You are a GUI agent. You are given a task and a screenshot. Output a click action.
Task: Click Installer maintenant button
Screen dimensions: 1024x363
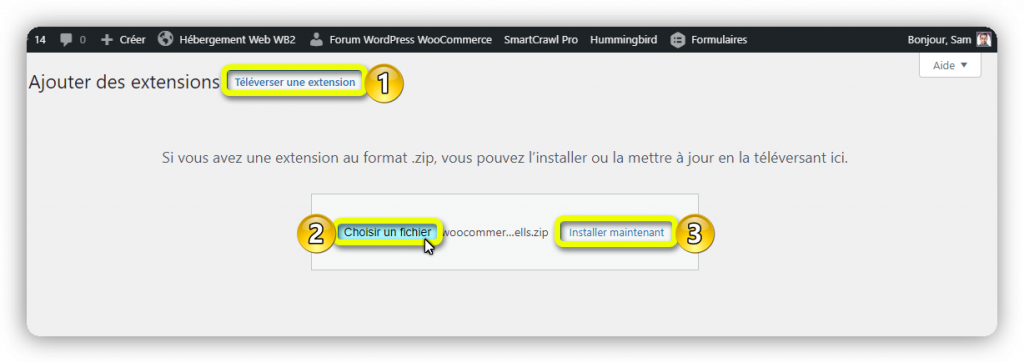point(616,232)
